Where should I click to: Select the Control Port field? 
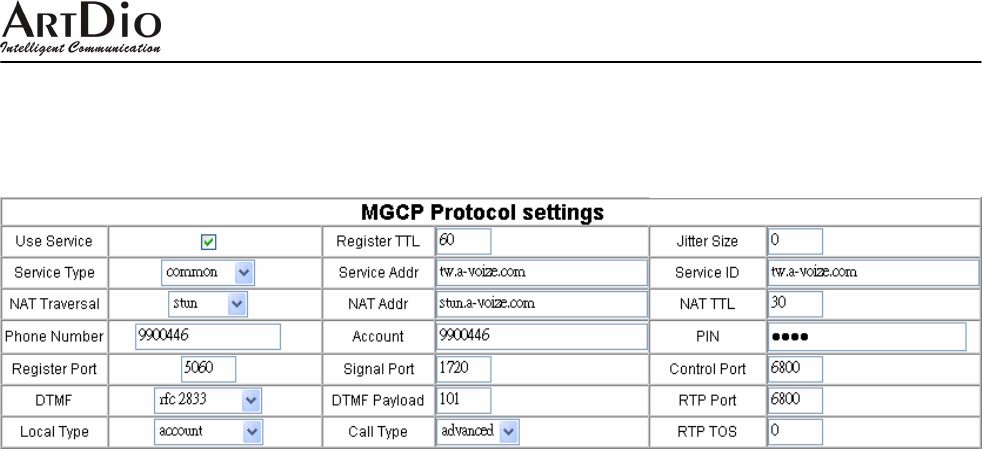click(x=795, y=368)
